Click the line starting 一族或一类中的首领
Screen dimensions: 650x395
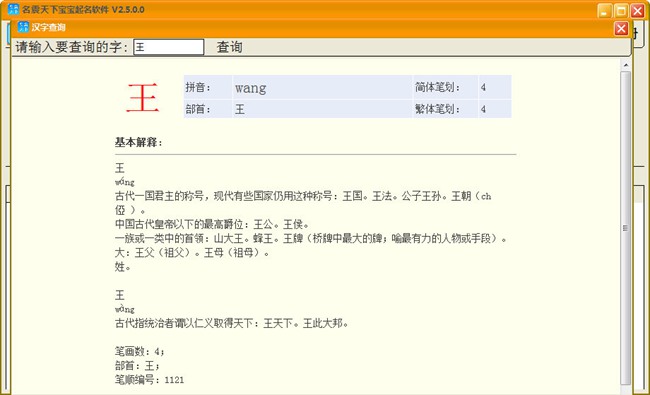click(310, 238)
